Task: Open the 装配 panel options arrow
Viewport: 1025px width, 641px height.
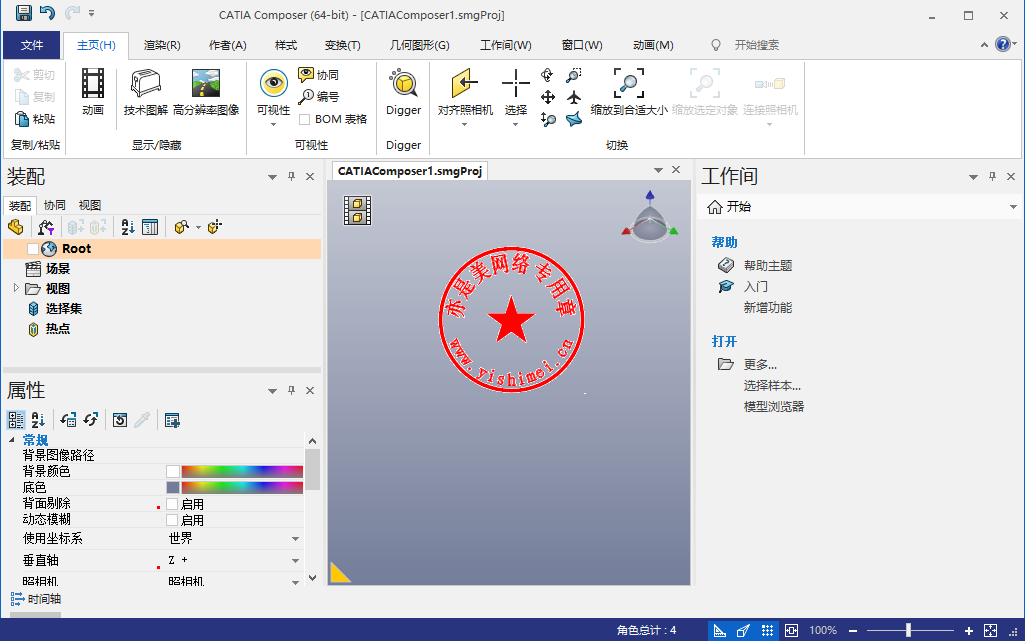Action: coord(273,177)
